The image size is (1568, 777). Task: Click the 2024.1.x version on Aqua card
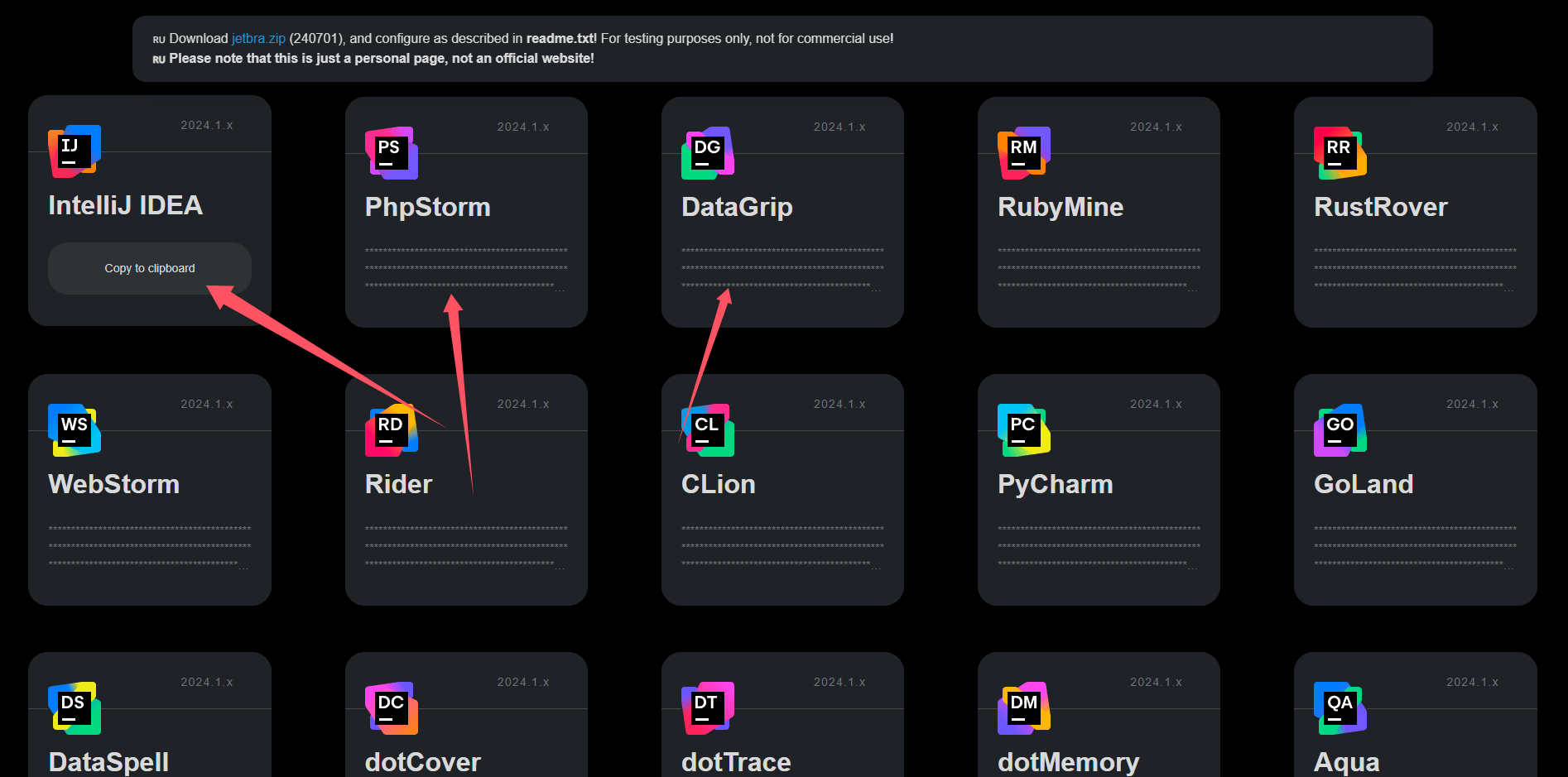[x=1472, y=683]
